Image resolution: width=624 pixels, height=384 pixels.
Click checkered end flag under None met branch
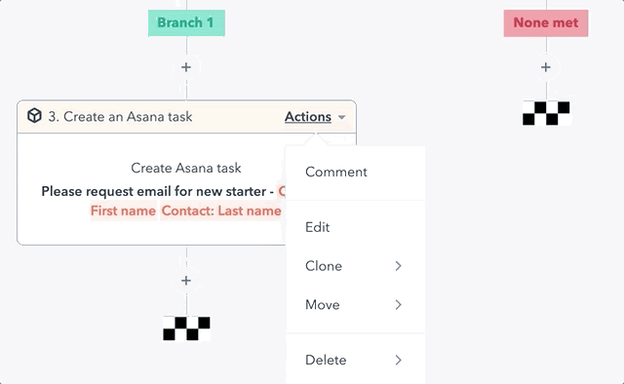tap(546, 113)
